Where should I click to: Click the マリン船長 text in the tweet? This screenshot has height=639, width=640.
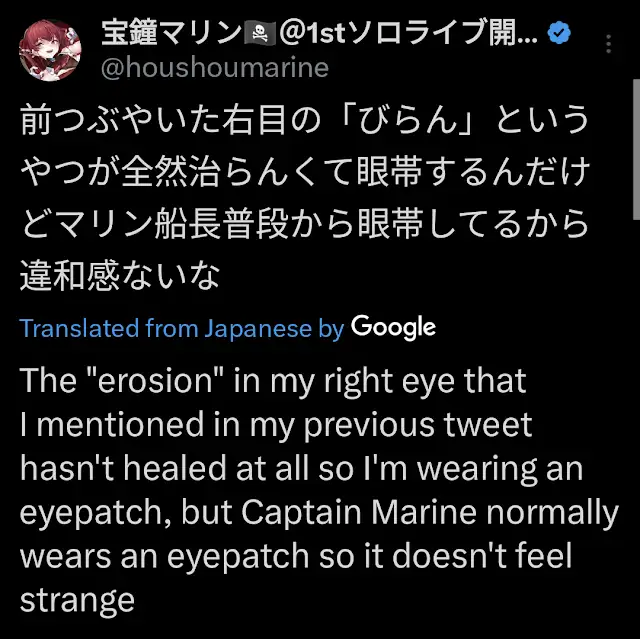(136, 225)
